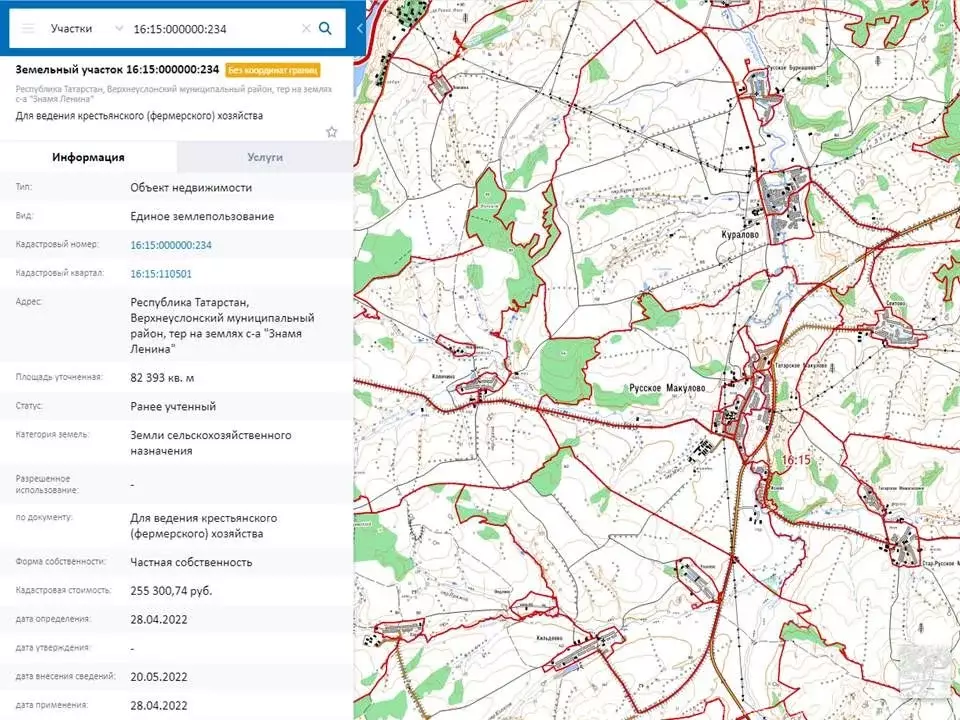The width and height of the screenshot is (960, 720).
Task: Click the Без координат границ badge
Action: (x=273, y=70)
